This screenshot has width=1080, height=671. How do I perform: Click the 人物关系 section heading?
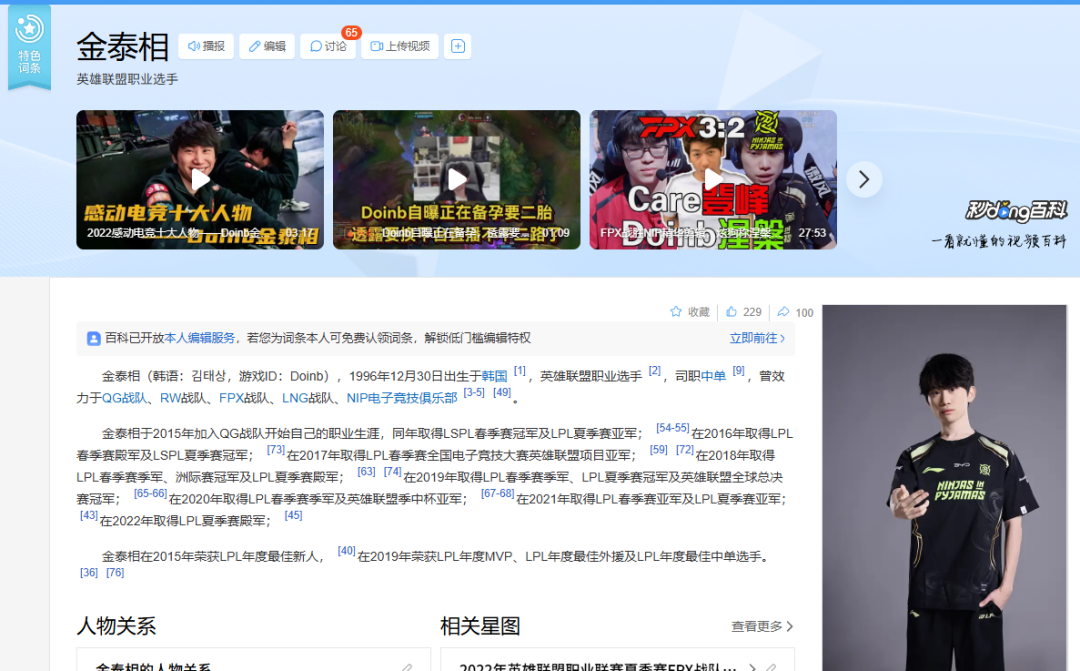point(116,626)
